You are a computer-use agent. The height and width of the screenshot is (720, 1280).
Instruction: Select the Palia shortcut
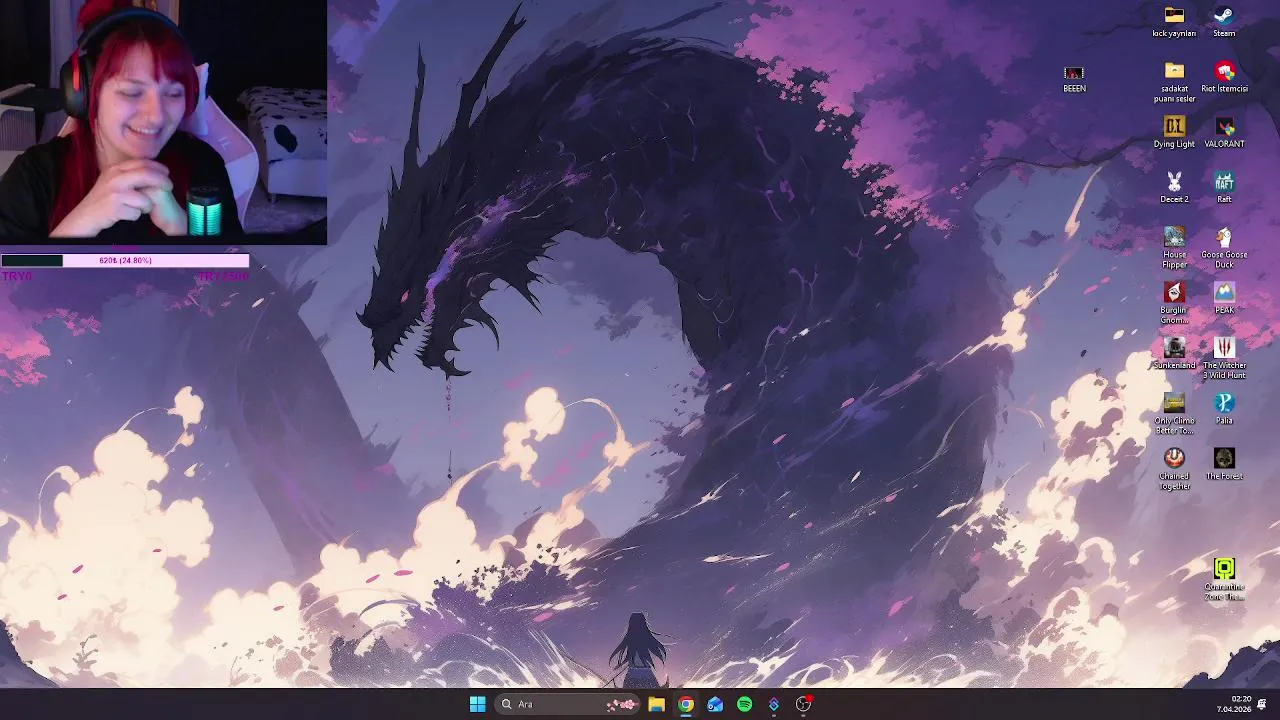(x=1224, y=408)
